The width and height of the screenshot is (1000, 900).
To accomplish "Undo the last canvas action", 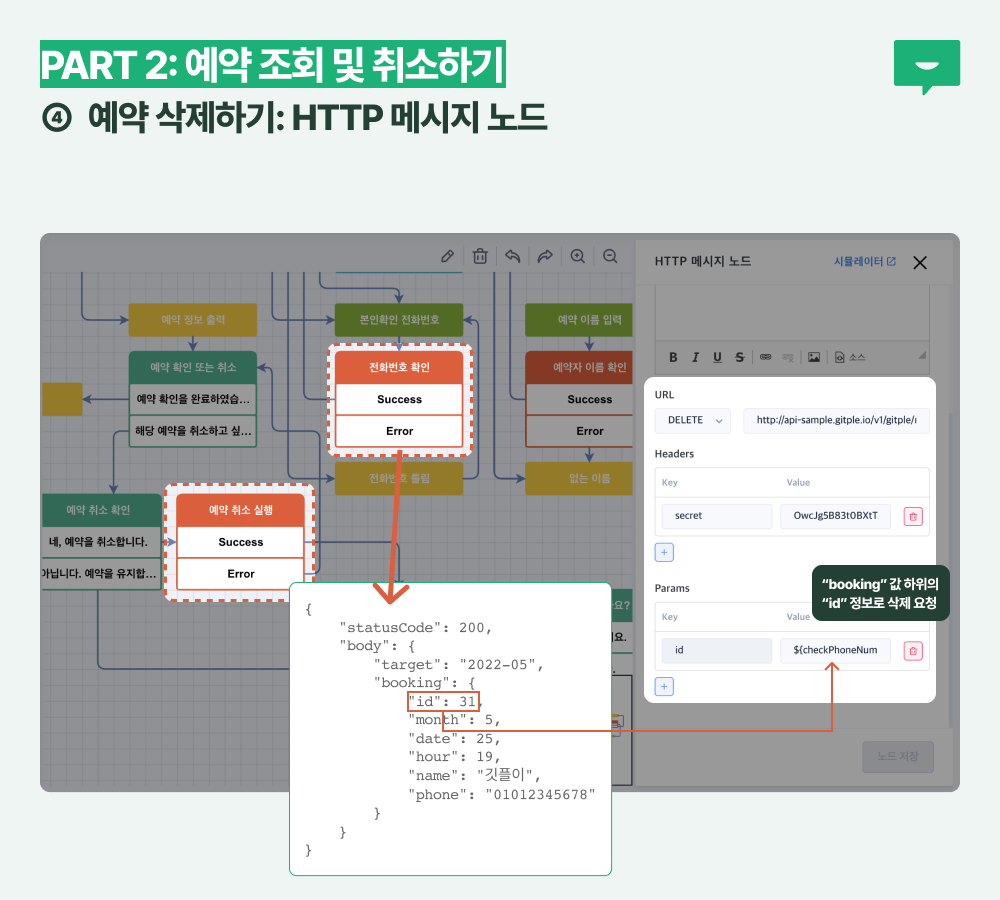I will (513, 256).
